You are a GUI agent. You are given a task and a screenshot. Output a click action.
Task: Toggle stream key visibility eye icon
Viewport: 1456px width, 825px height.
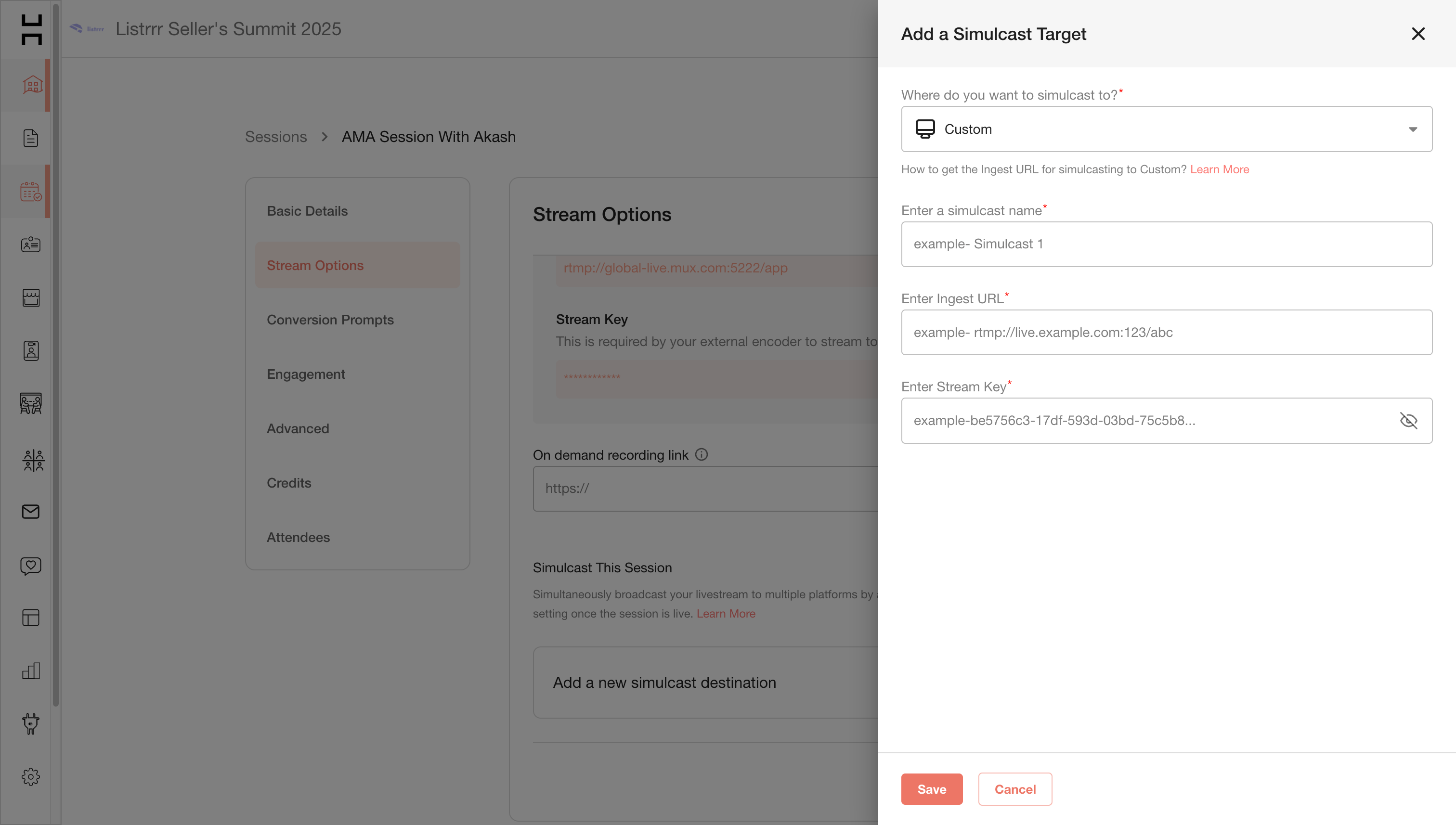1408,420
